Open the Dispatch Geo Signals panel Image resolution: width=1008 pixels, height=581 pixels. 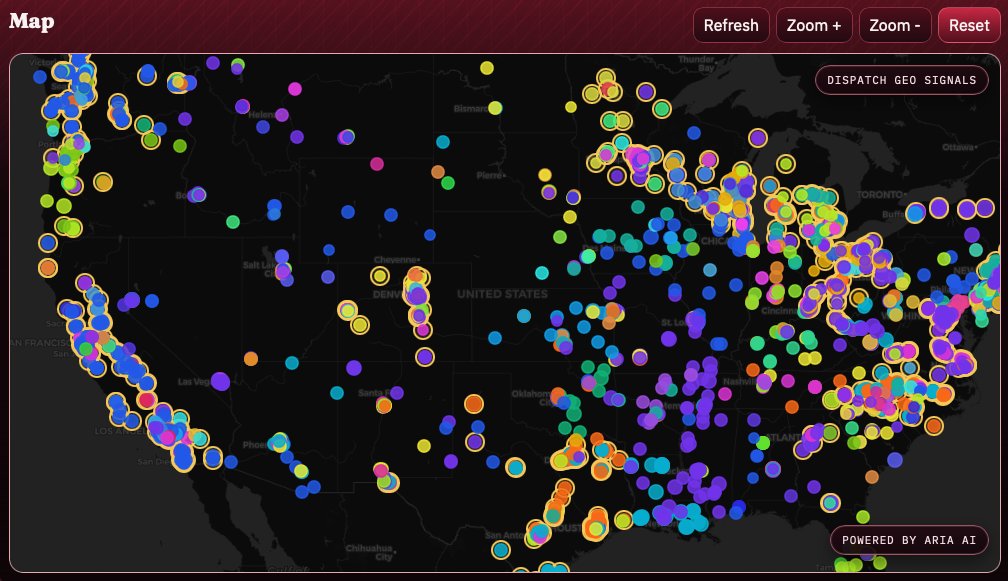[899, 80]
